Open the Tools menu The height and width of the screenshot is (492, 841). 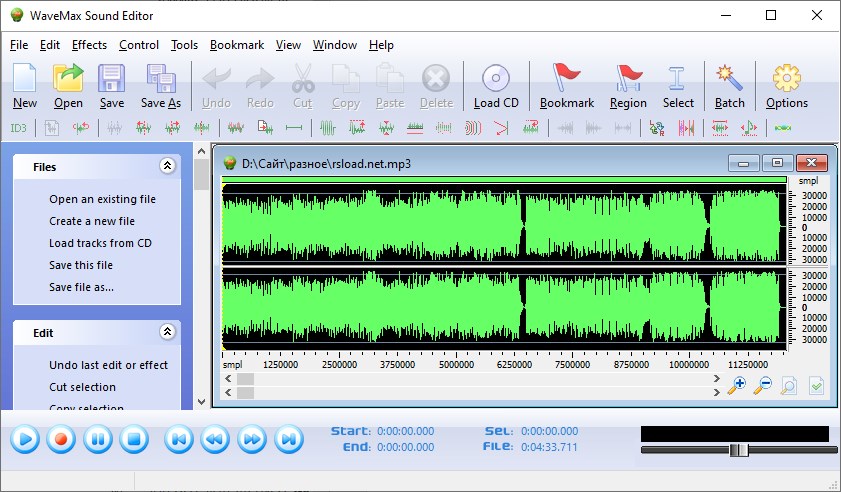(185, 45)
